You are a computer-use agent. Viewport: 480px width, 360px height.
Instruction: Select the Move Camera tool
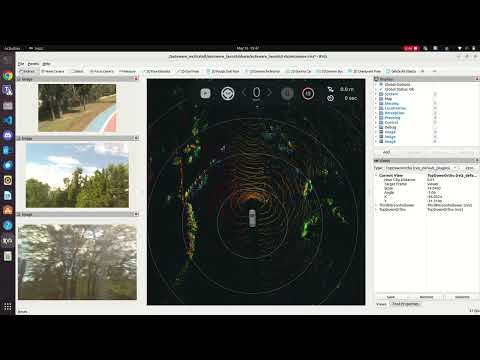coord(52,71)
